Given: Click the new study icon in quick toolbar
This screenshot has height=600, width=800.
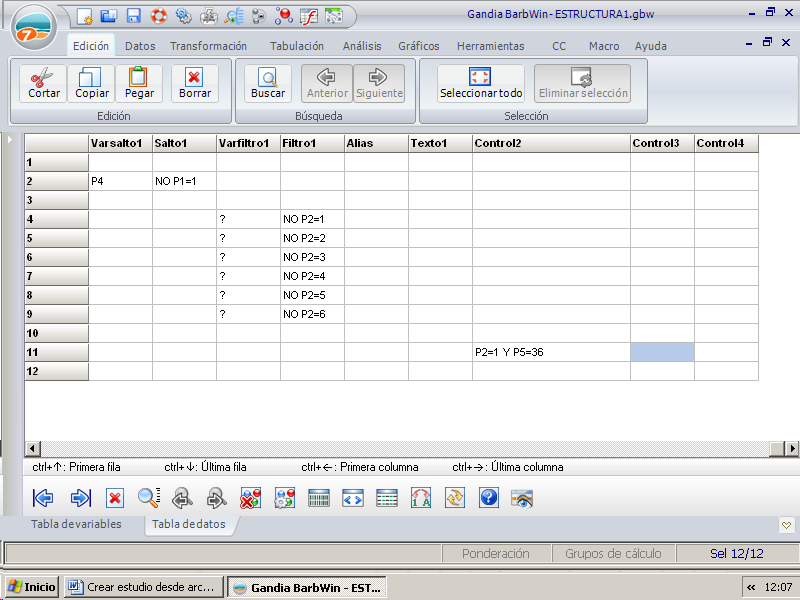Looking at the screenshot, I should 84,16.
